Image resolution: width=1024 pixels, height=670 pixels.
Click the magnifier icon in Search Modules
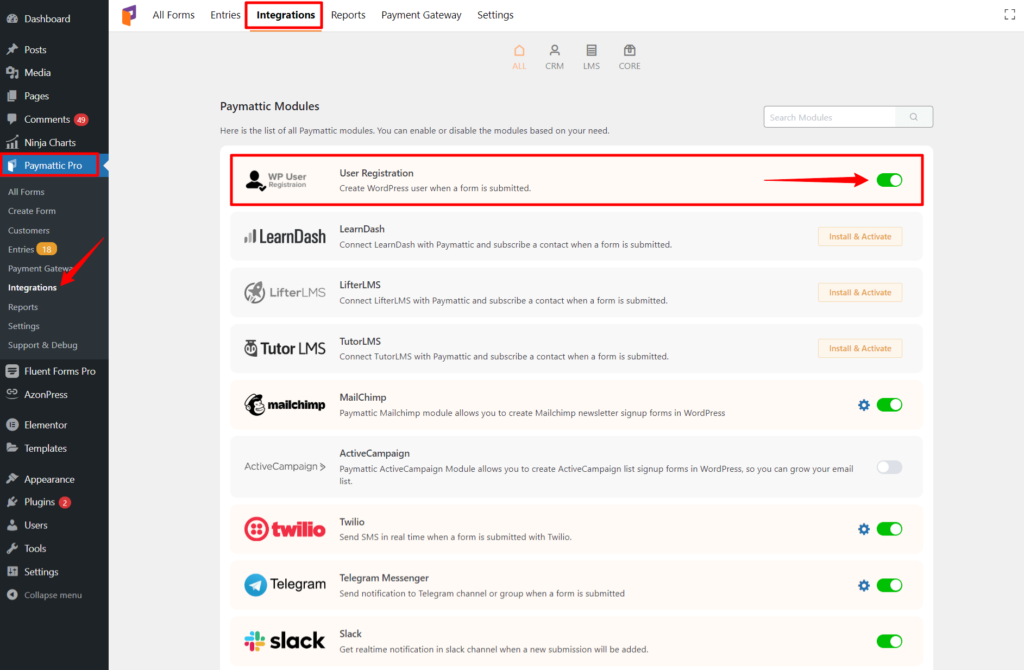[912, 116]
